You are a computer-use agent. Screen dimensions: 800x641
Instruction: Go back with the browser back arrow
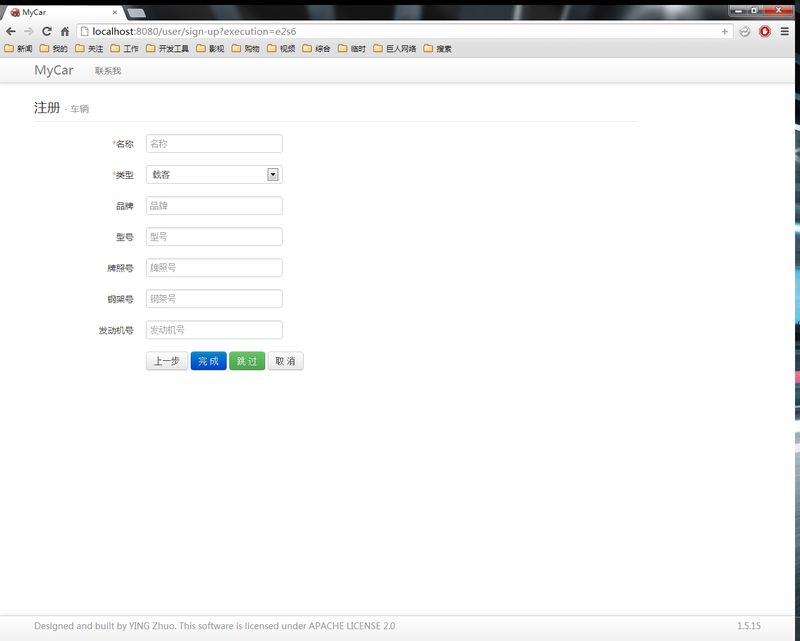(x=11, y=32)
